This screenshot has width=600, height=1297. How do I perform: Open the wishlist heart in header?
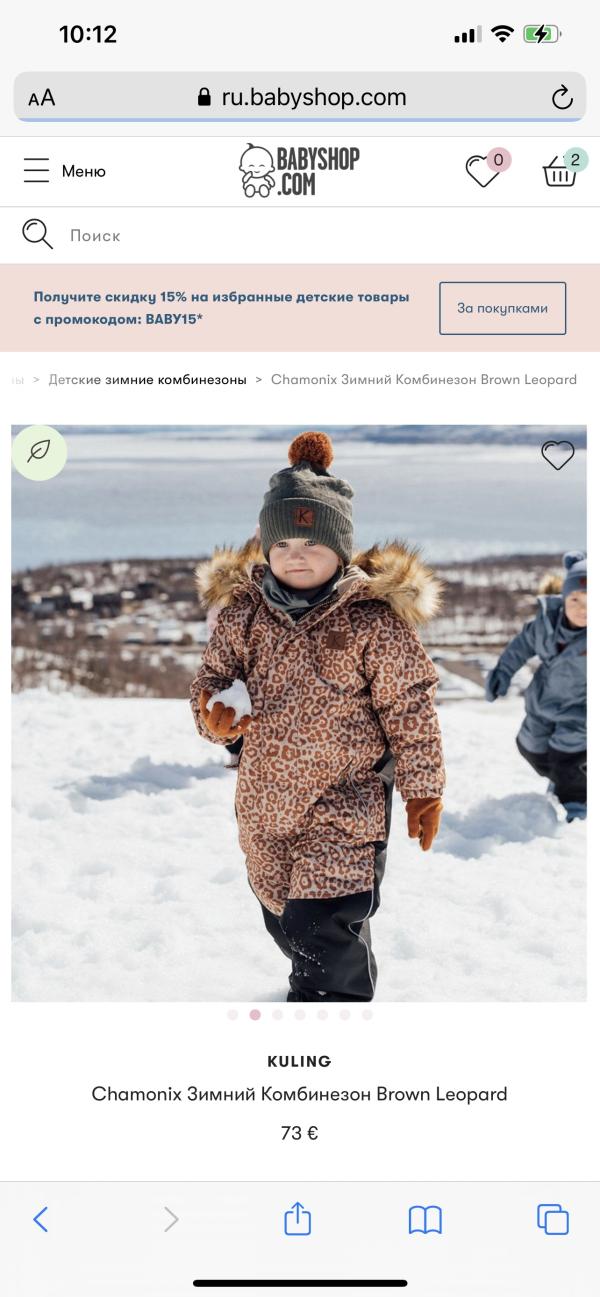tap(484, 171)
